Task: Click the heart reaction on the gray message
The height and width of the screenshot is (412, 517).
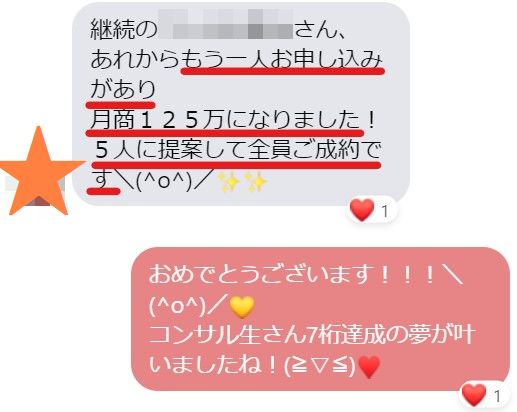Action: click(x=362, y=210)
